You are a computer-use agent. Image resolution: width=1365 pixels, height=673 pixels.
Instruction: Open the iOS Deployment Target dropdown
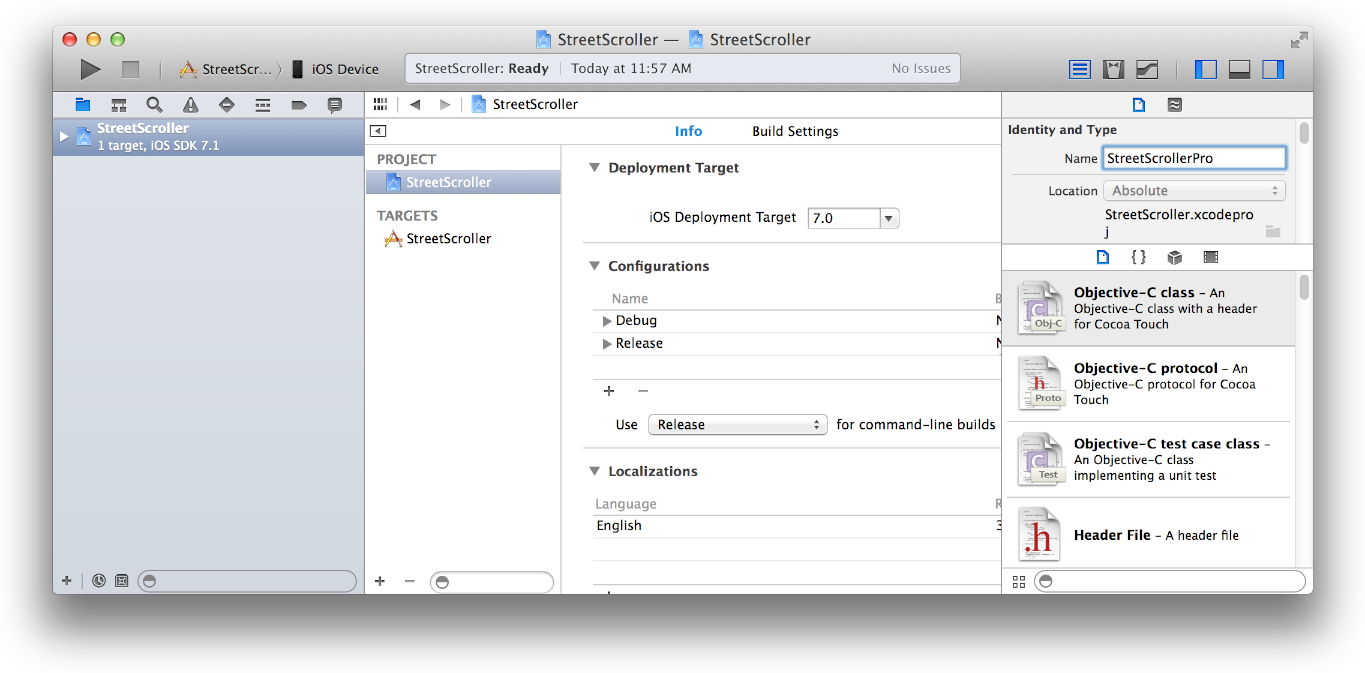889,218
